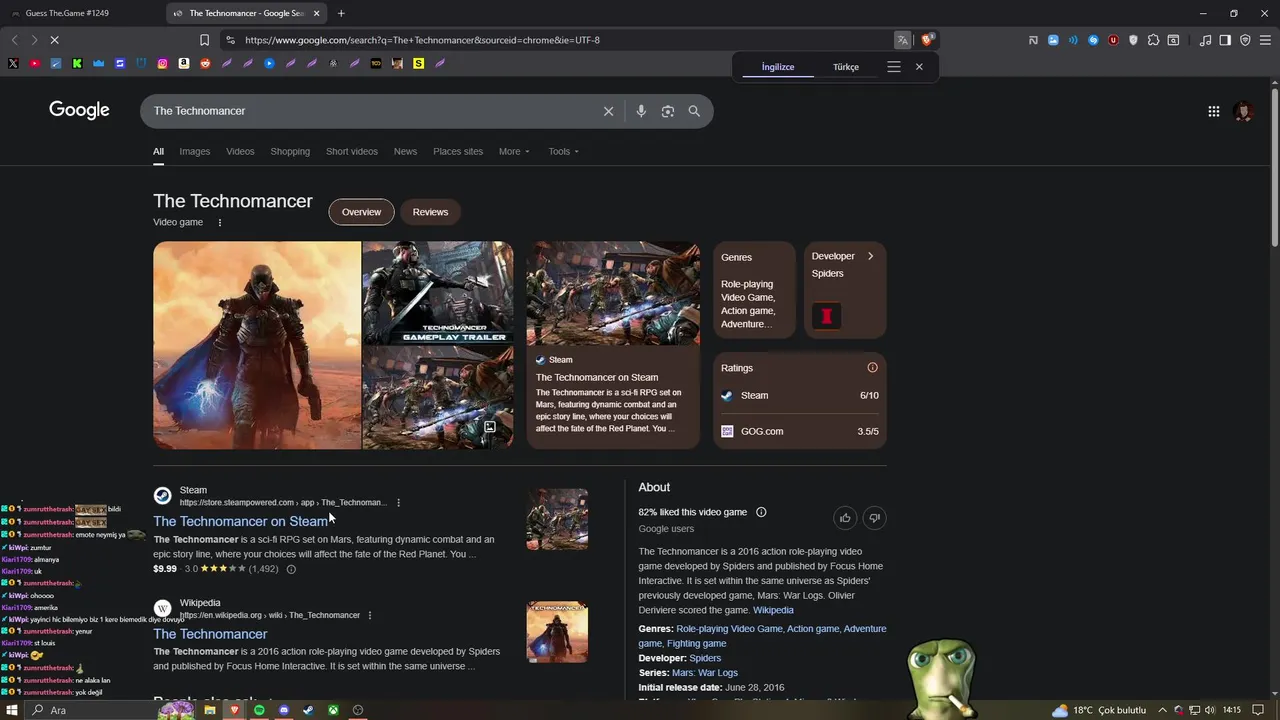
Task: Open Steam 6/10 rating row
Action: 800,396
